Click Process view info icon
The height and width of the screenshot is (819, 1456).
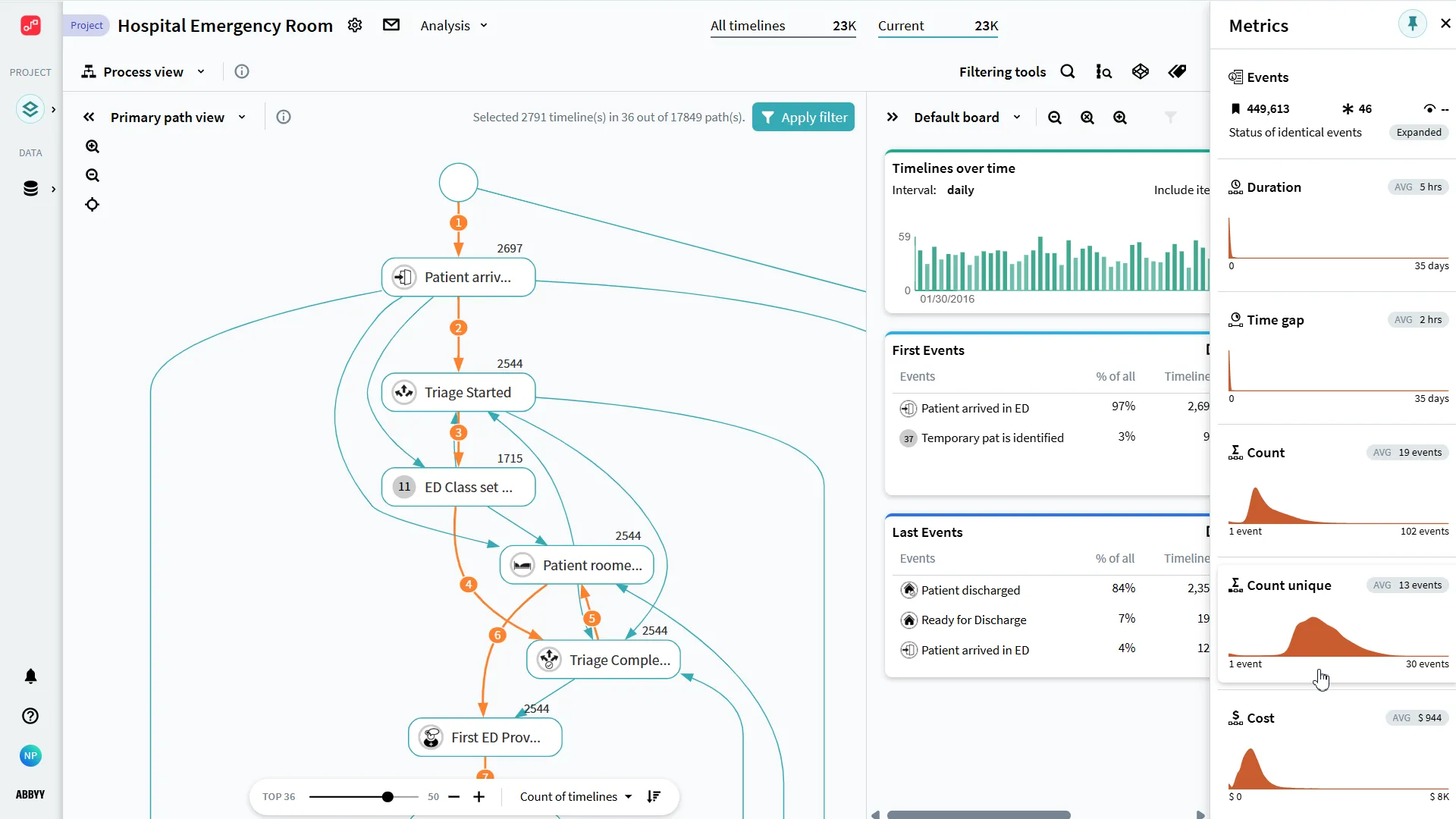242,71
